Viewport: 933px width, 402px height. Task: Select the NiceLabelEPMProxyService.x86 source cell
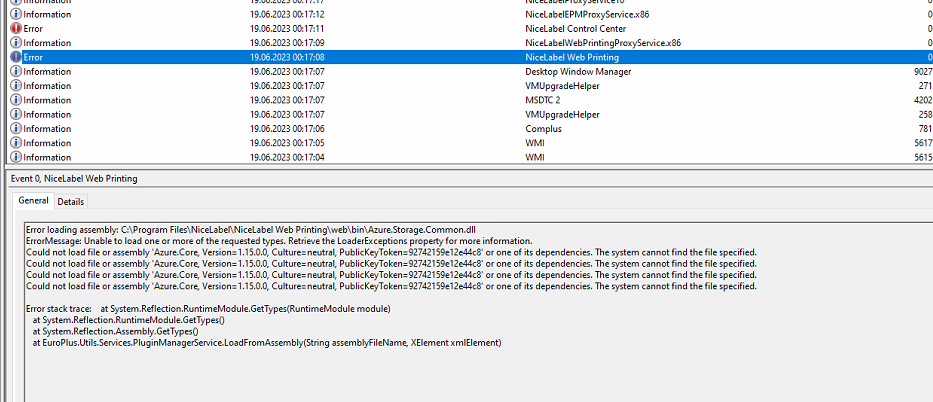point(587,14)
